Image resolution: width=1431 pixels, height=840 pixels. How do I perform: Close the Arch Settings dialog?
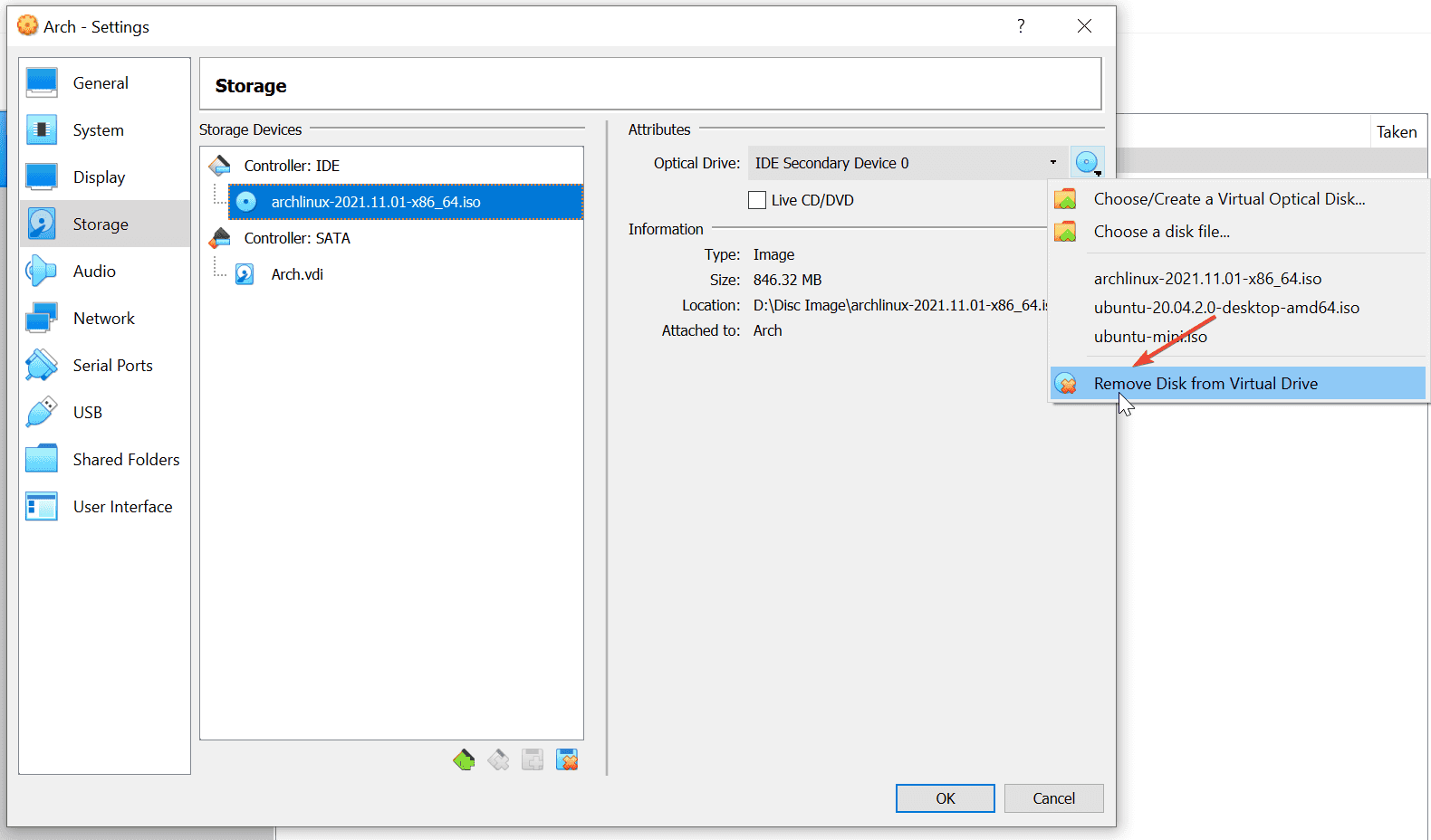[x=1084, y=26]
